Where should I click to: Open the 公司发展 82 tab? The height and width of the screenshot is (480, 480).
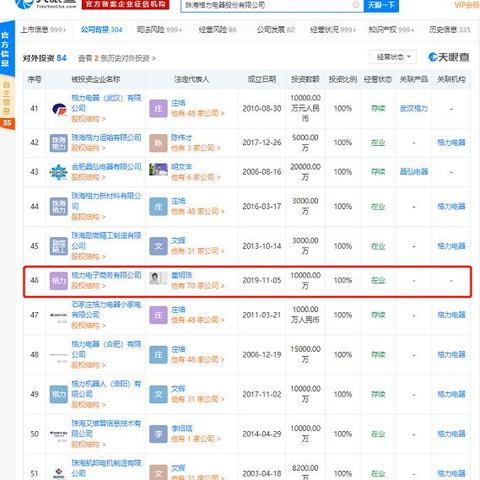[276, 30]
